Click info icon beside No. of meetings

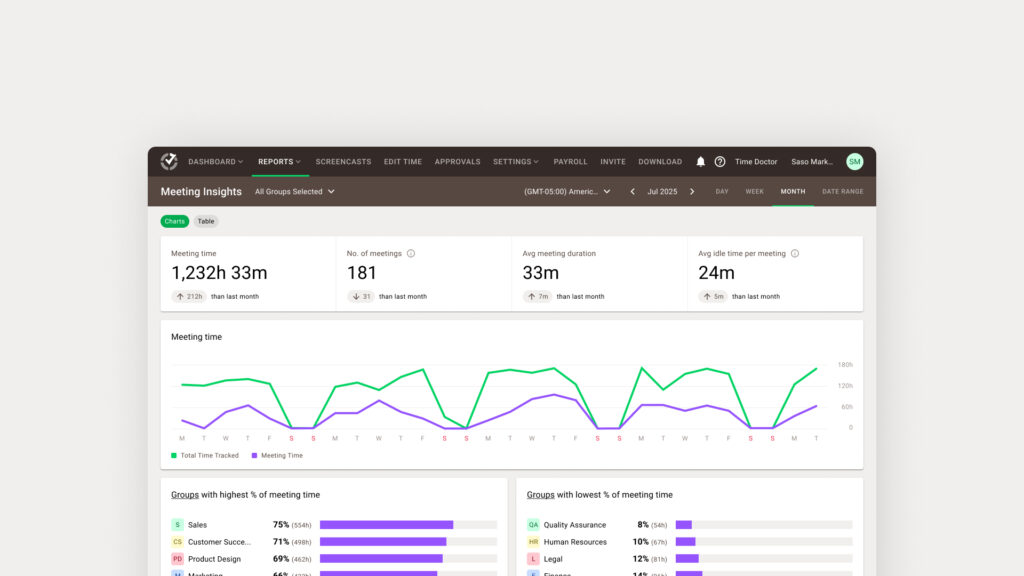tap(411, 254)
